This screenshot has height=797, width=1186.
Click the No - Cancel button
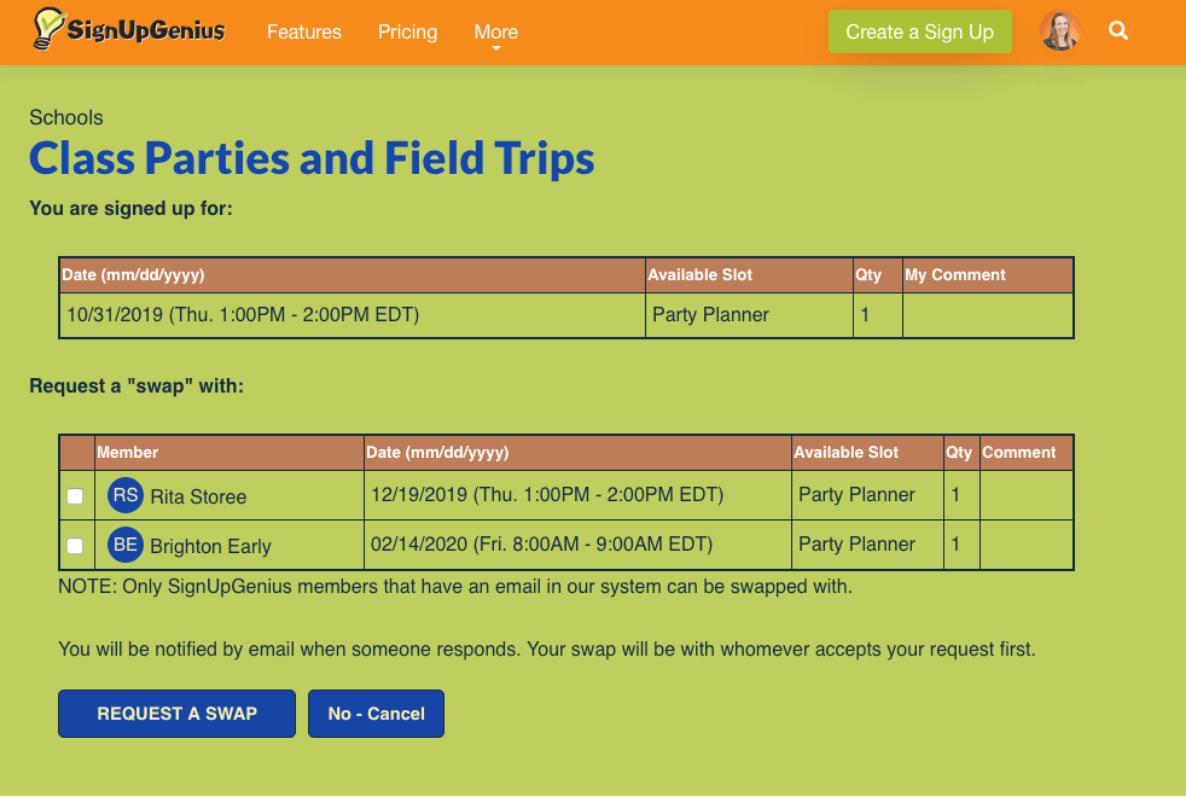(x=376, y=713)
